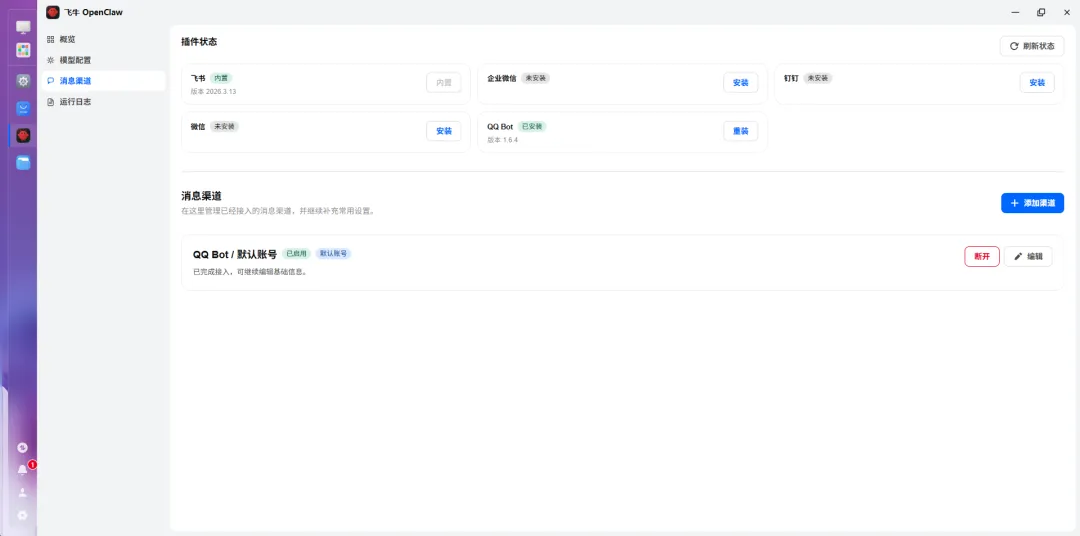The width and height of the screenshot is (1080, 536).
Task: Open the blue app store dock icon
Action: click(23, 108)
